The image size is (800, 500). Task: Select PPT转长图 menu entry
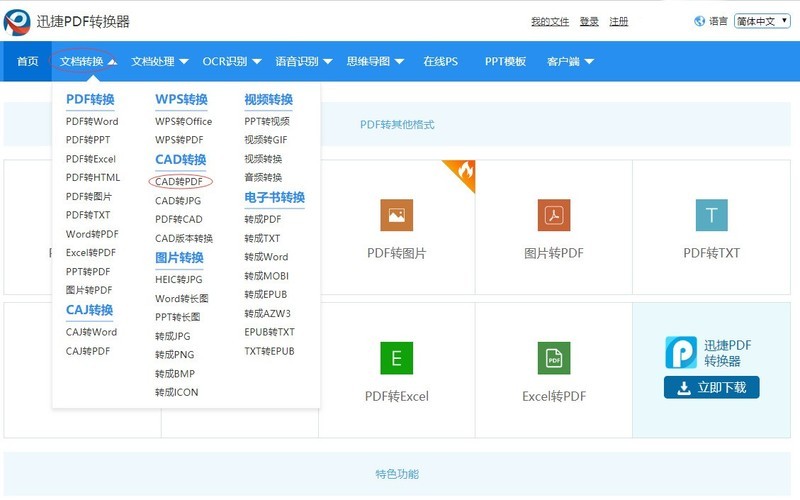tap(178, 317)
